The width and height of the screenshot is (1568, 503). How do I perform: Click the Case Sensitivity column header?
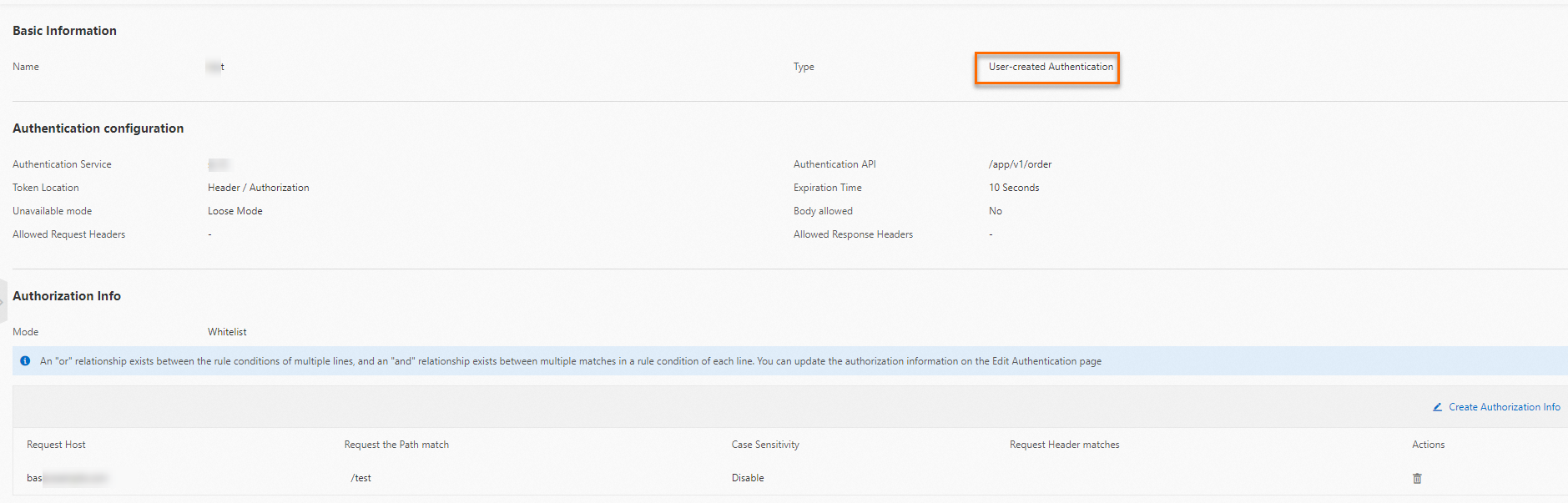[765, 445]
